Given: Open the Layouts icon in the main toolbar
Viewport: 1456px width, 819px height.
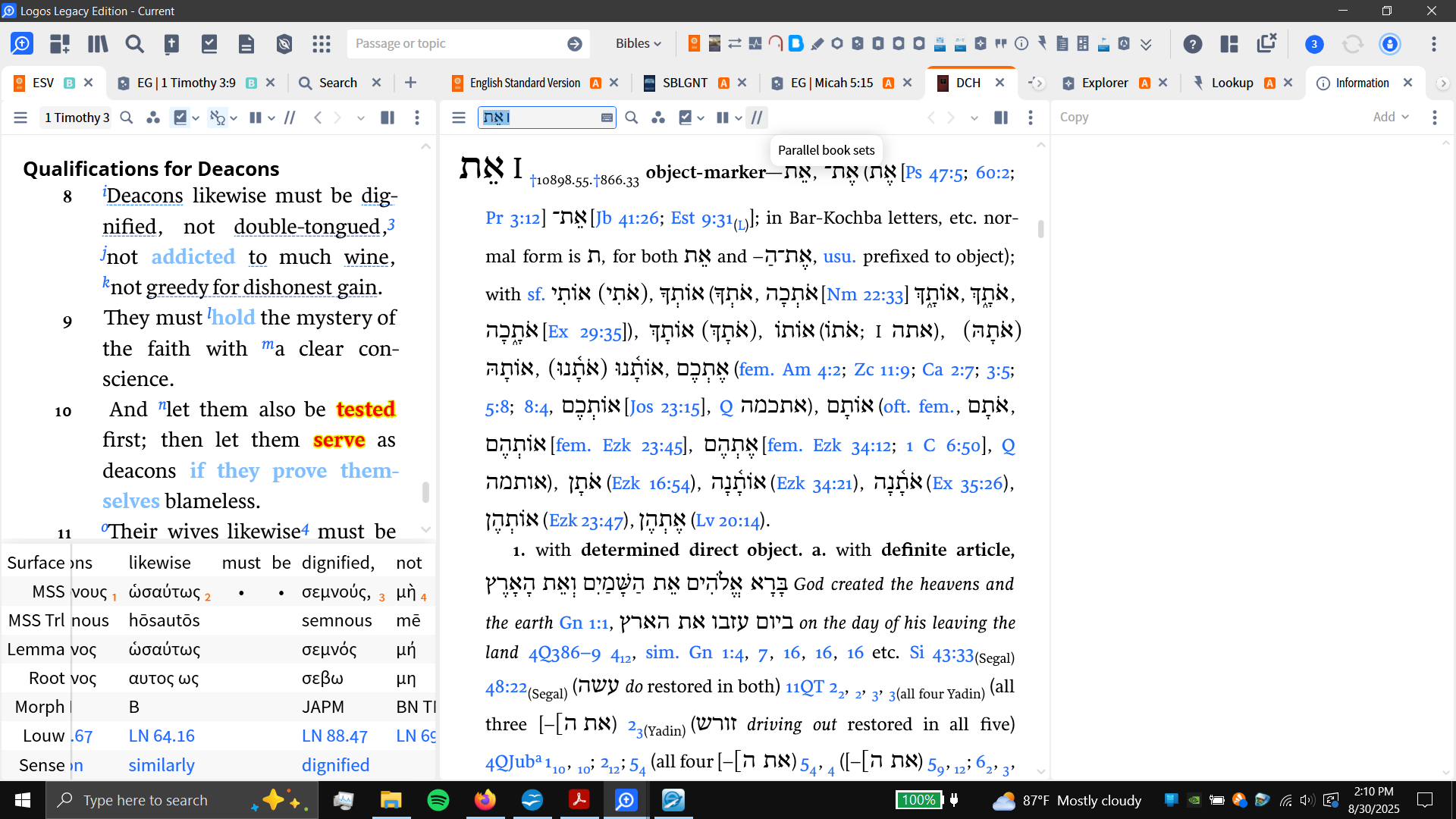Looking at the screenshot, I should (60, 44).
